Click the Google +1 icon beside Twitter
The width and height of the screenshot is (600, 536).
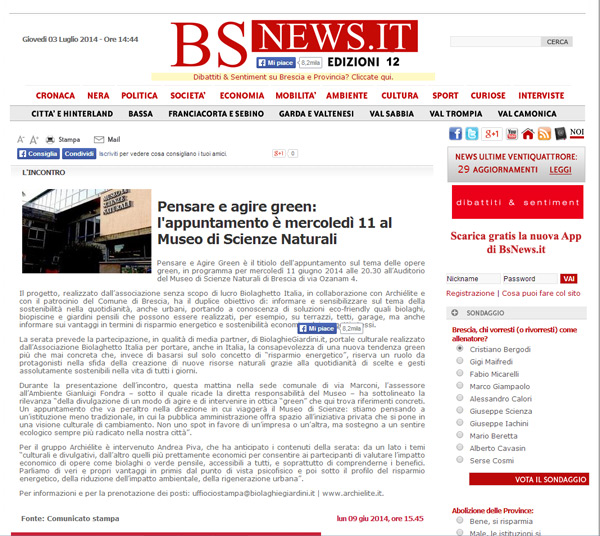click(x=491, y=134)
